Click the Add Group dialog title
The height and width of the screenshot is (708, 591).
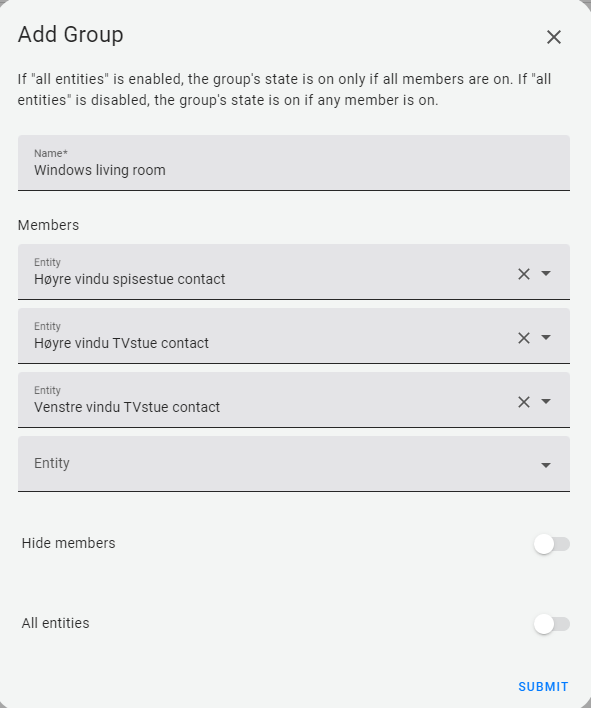(x=70, y=35)
